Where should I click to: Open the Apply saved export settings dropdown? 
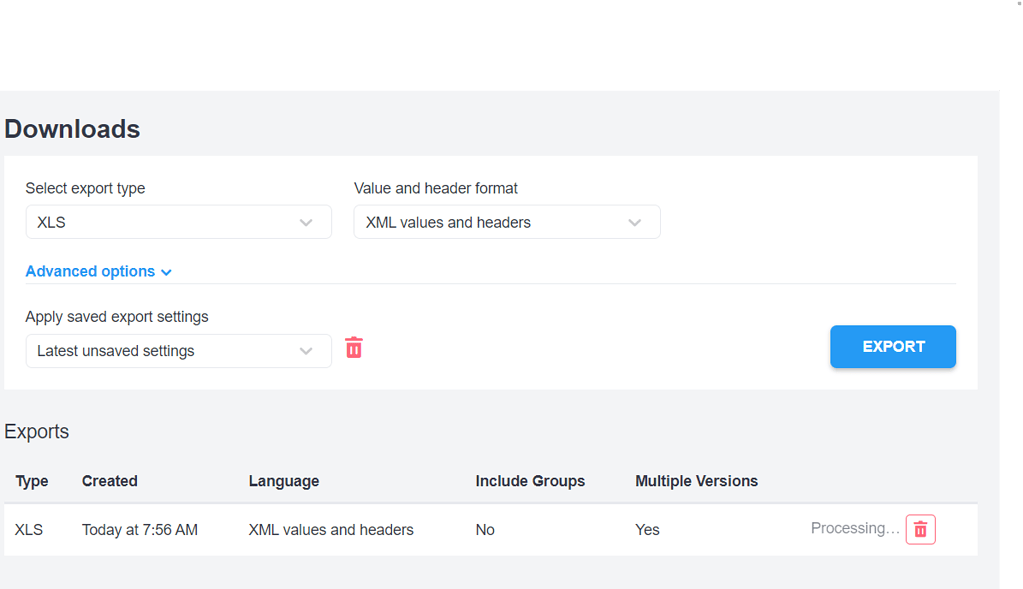[178, 351]
